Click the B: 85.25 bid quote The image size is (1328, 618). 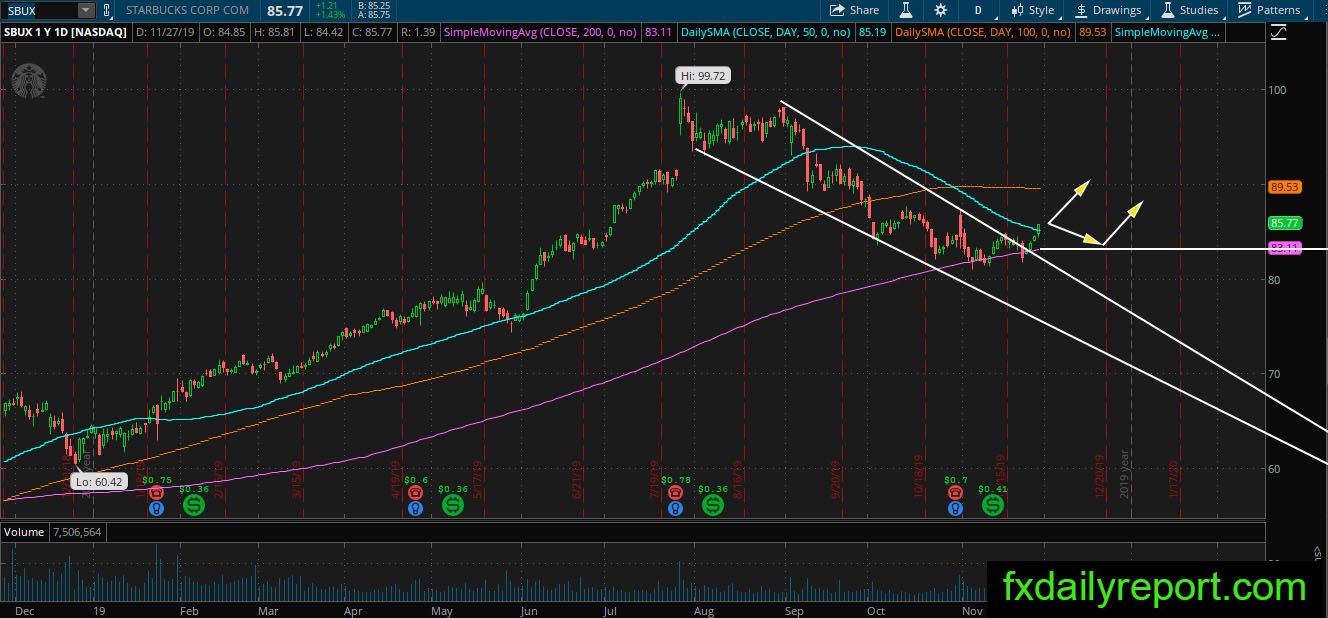374,5
